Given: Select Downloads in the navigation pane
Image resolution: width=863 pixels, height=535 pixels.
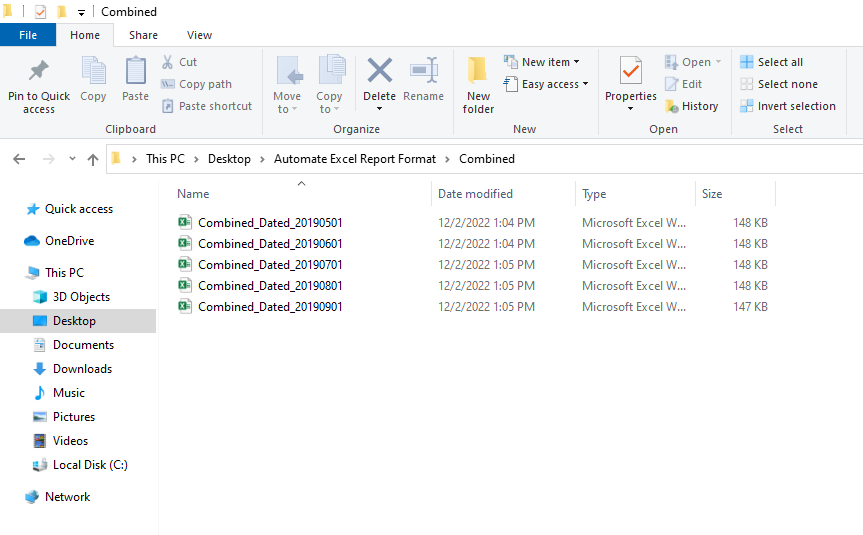Looking at the screenshot, I should [x=82, y=369].
